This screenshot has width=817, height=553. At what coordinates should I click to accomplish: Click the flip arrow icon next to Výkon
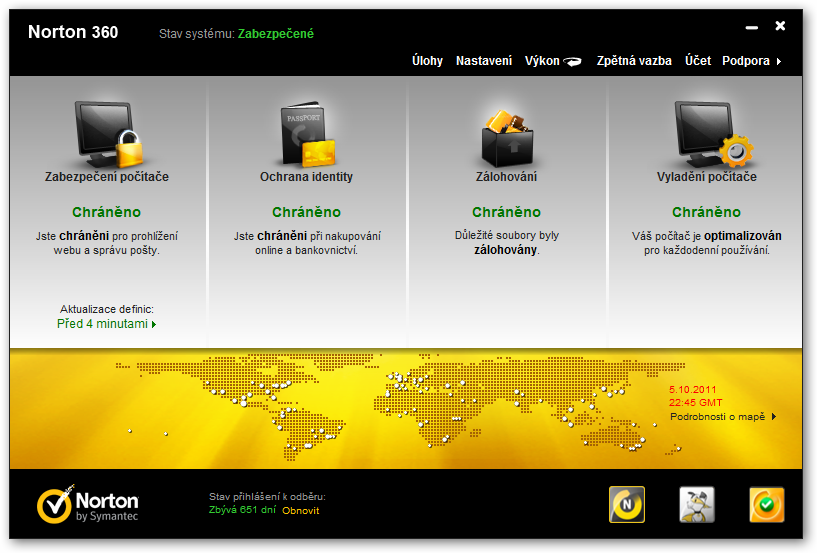(573, 62)
